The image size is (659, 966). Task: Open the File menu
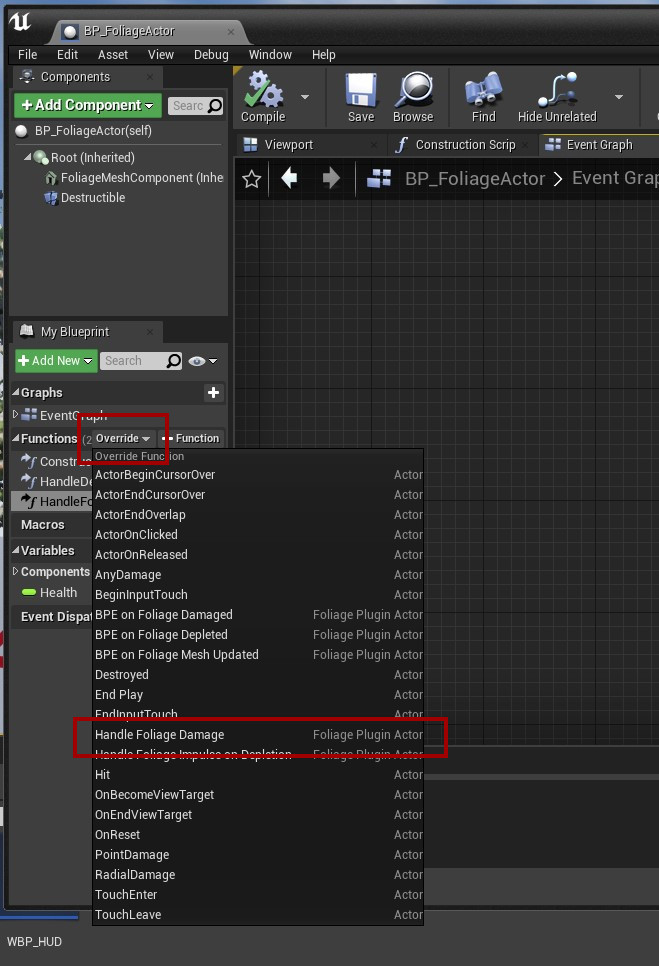(x=28, y=55)
